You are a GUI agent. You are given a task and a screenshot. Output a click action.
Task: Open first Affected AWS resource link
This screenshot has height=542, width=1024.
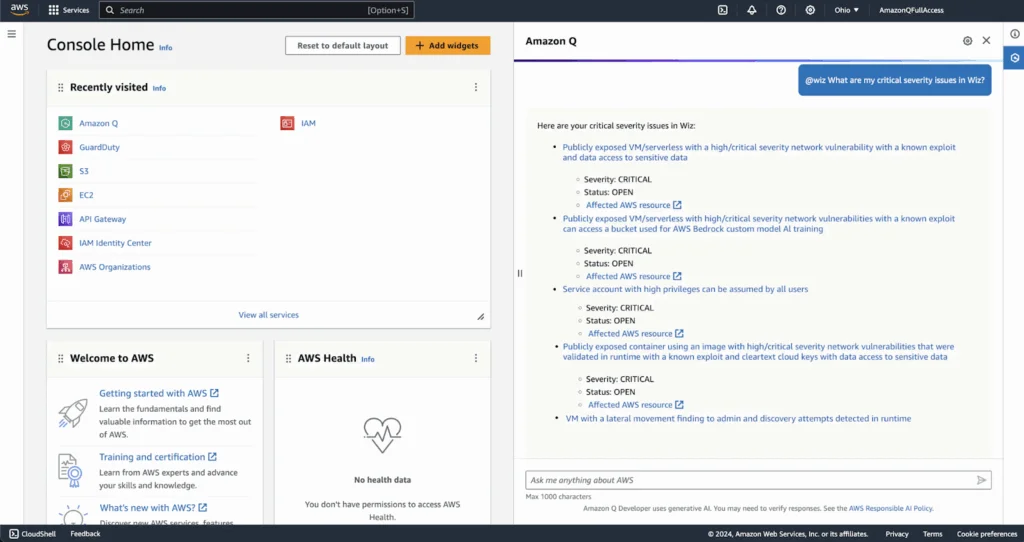pos(633,205)
